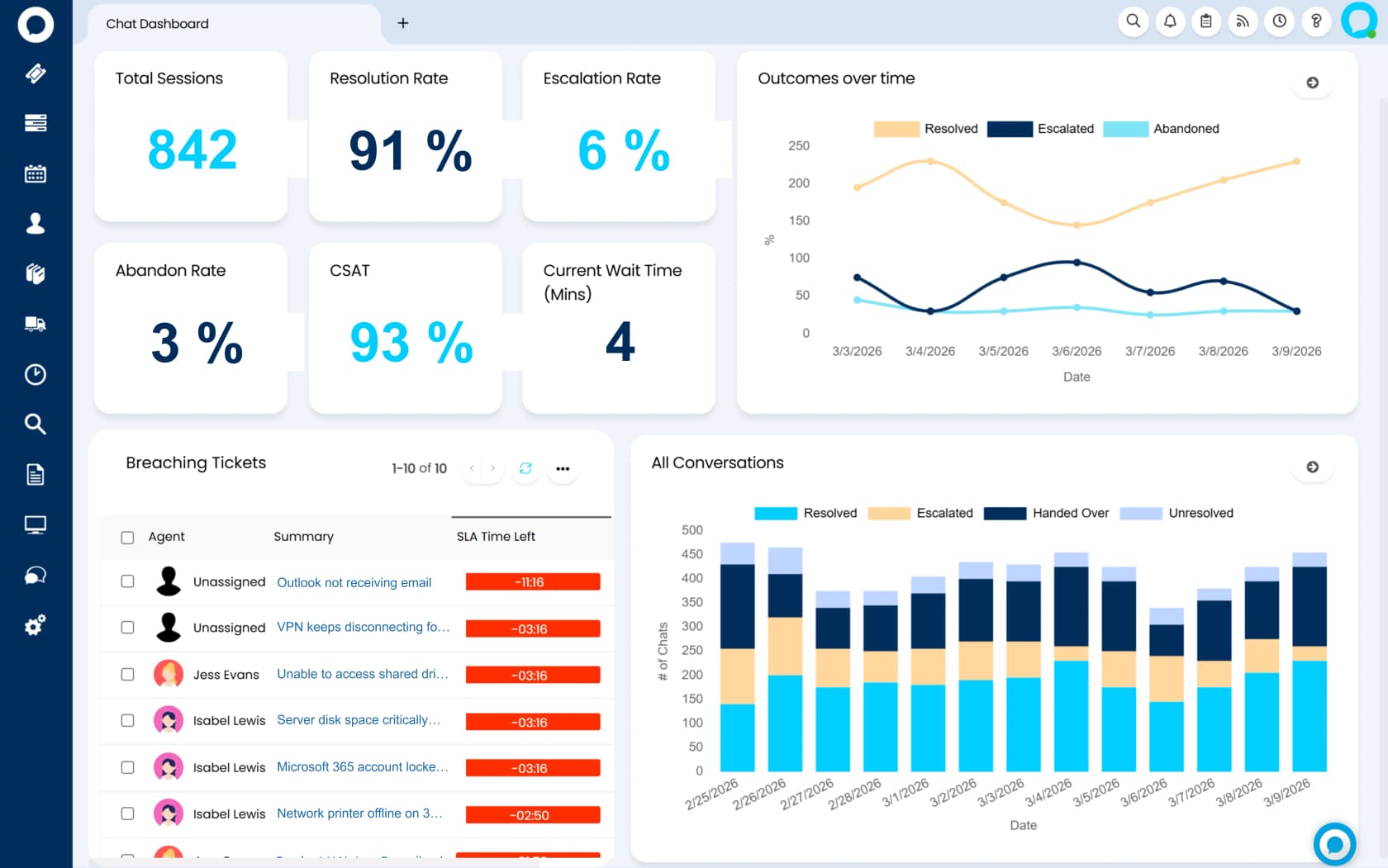Open the delivery truck sidebar icon
Viewport: 1388px width, 868px height.
(x=36, y=324)
